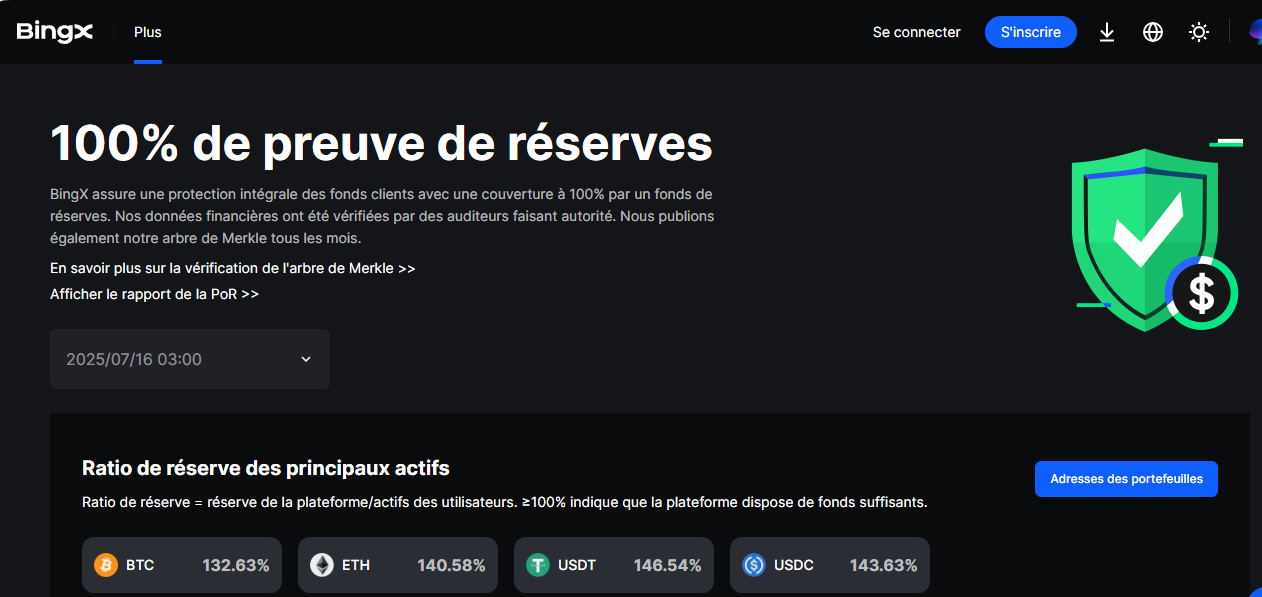
Task: Select the USDC coin icon
Action: pyautogui.click(x=754, y=564)
